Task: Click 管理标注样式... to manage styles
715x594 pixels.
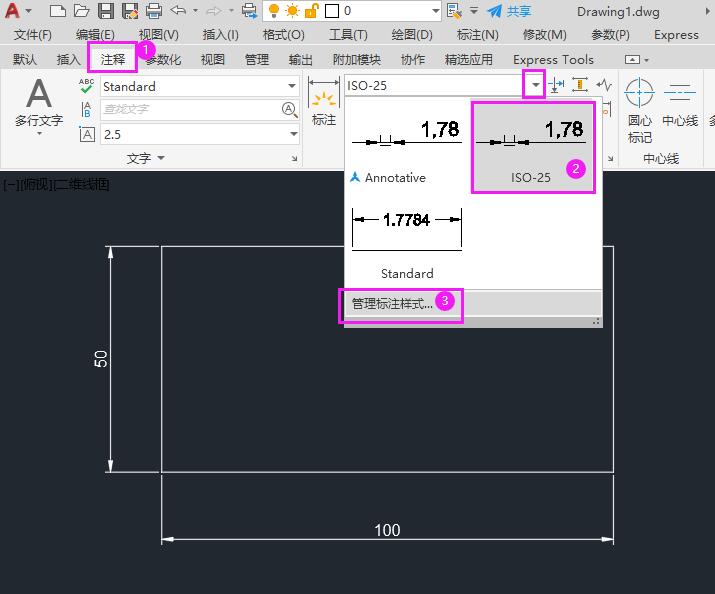Action: tap(473, 303)
